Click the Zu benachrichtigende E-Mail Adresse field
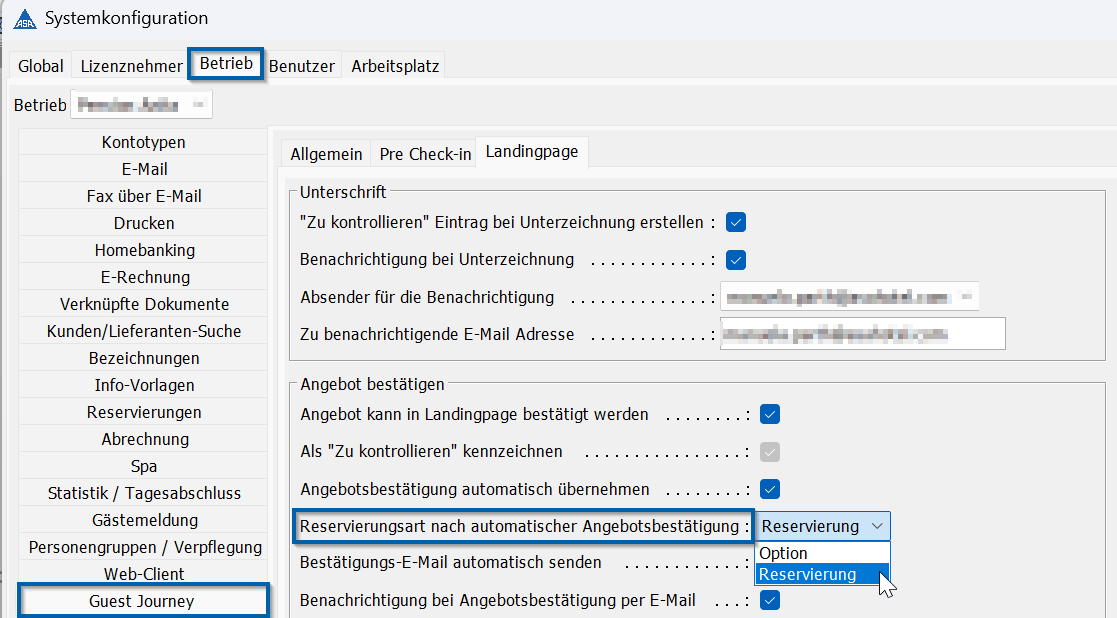The width and height of the screenshot is (1117, 618). click(863, 334)
